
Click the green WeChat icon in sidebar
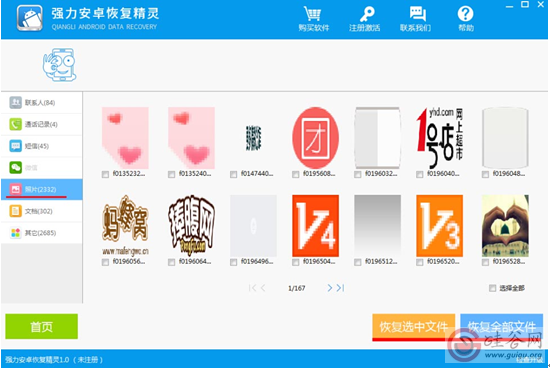pyautogui.click(x=15, y=168)
